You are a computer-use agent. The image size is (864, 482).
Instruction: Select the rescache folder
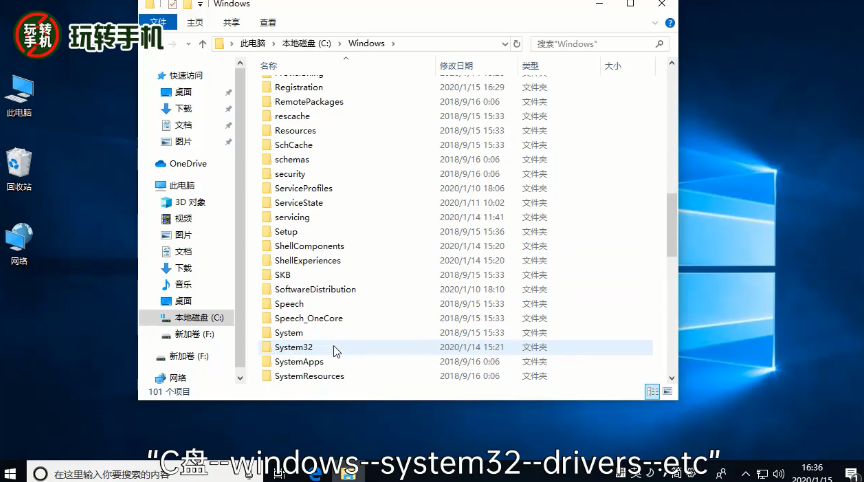[292, 116]
